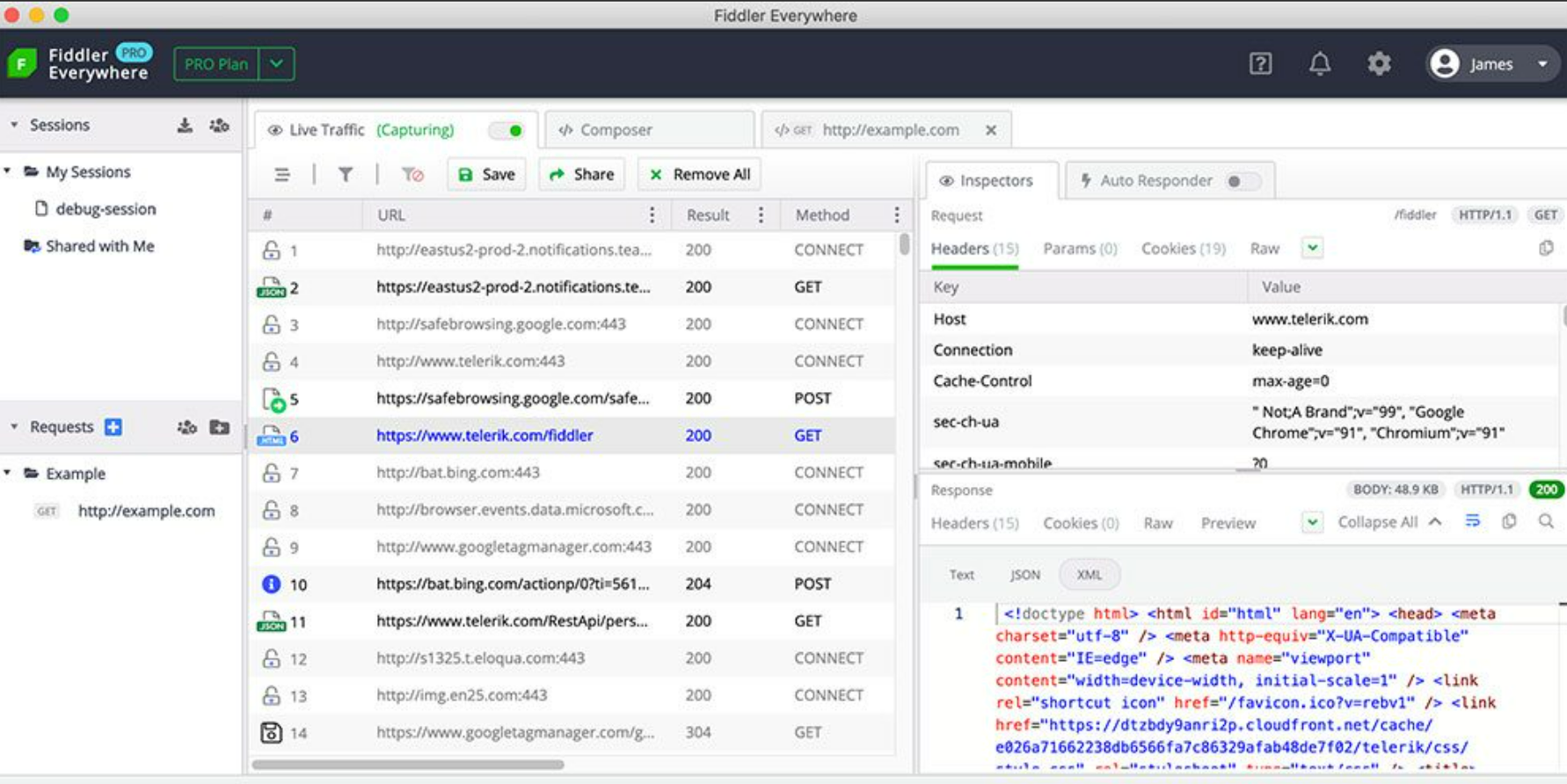Screen dimensions: 1567x784
Task: Click the share sessions people icon
Action: click(220, 125)
